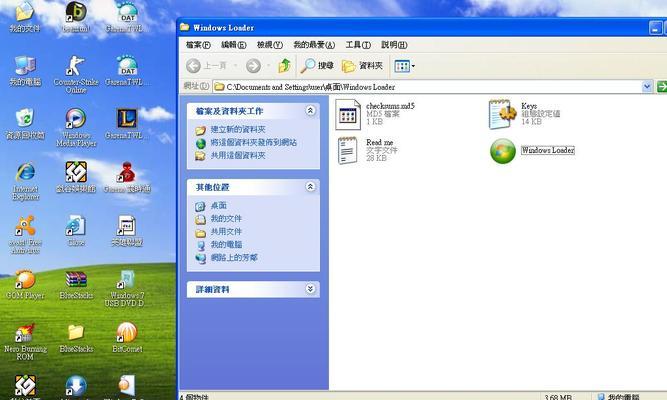Open the 我的最愛(A) menu
Image resolution: width=667 pixels, height=400 pixels.
pyautogui.click(x=314, y=45)
